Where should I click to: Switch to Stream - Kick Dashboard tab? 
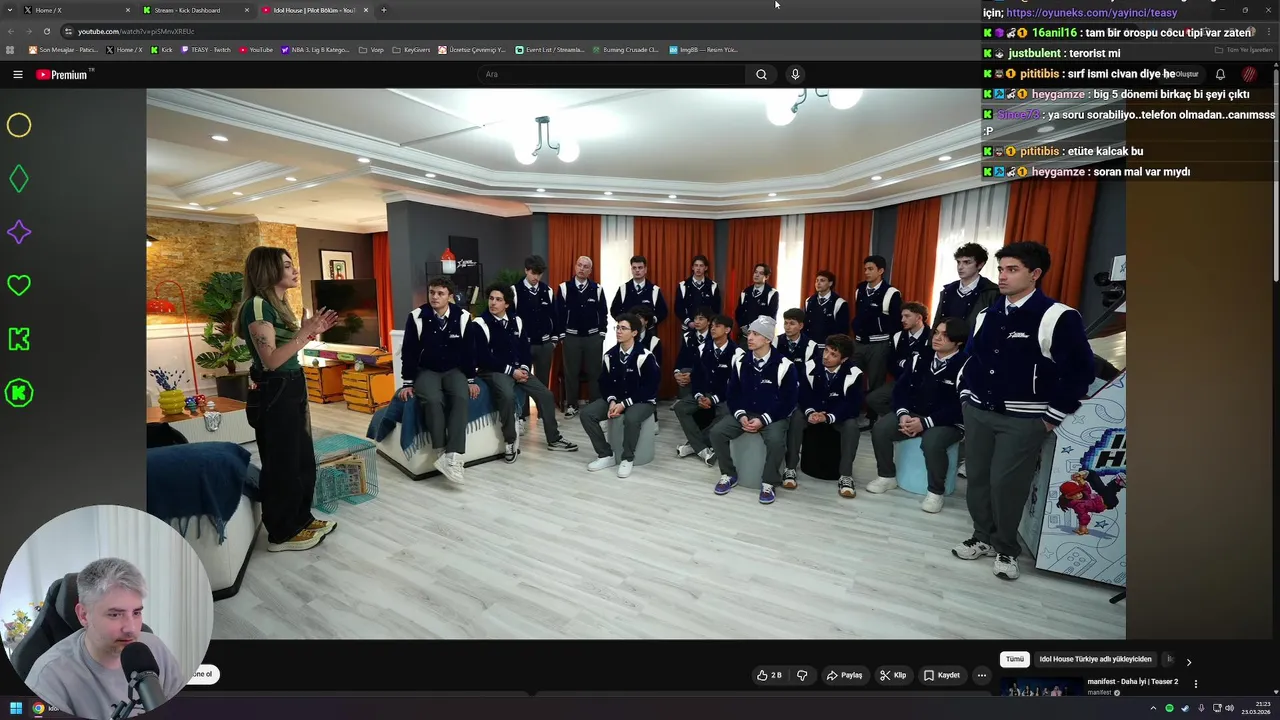click(x=195, y=10)
